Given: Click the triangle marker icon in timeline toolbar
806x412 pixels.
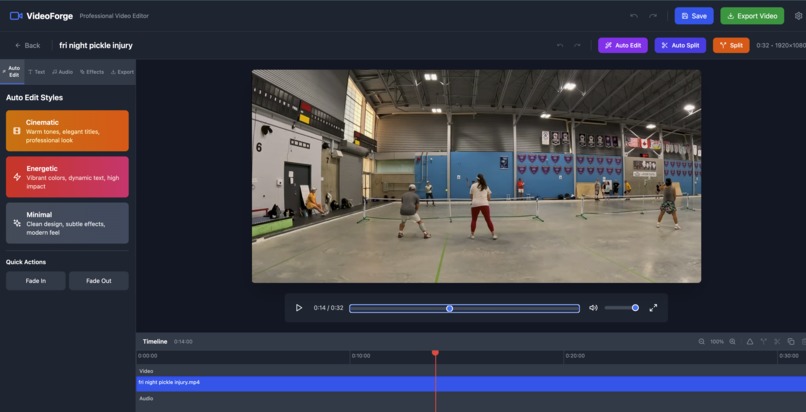Looking at the screenshot, I should pyautogui.click(x=750, y=342).
